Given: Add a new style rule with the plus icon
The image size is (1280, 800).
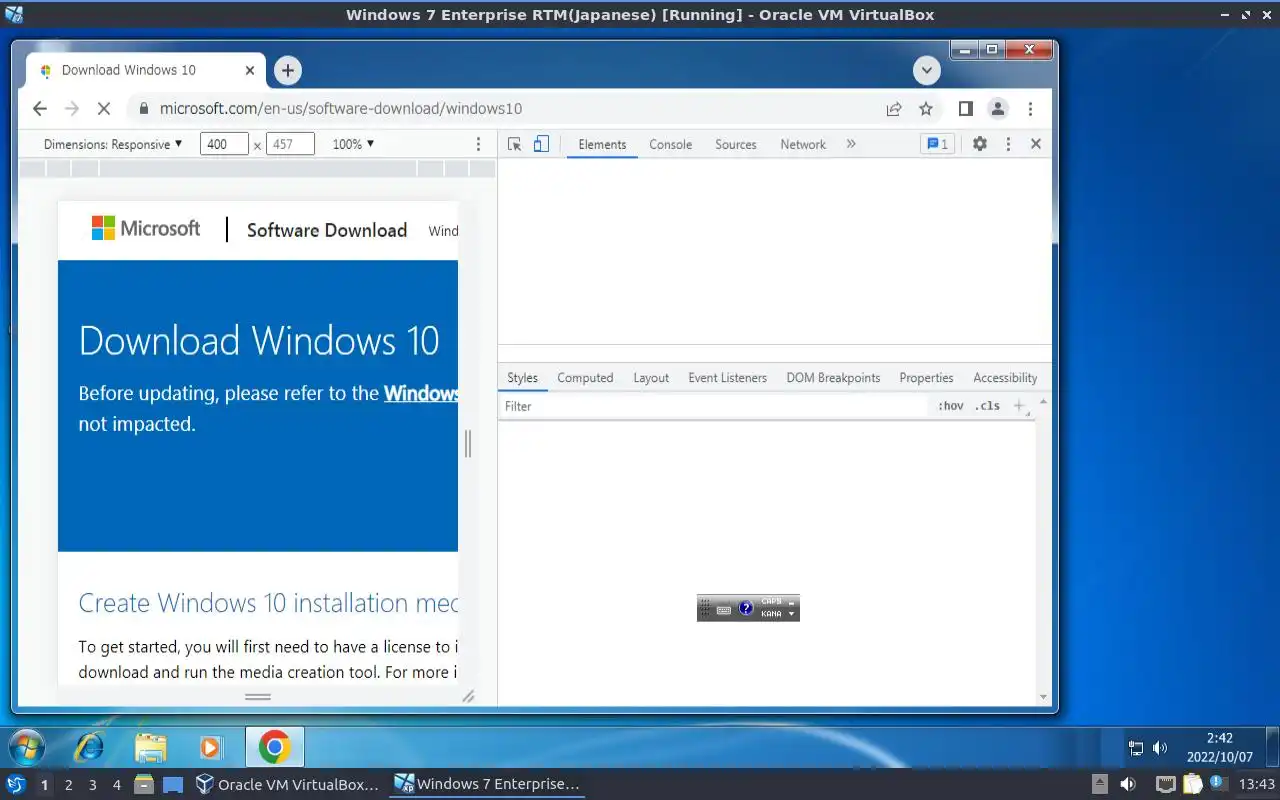Looking at the screenshot, I should [x=1019, y=406].
